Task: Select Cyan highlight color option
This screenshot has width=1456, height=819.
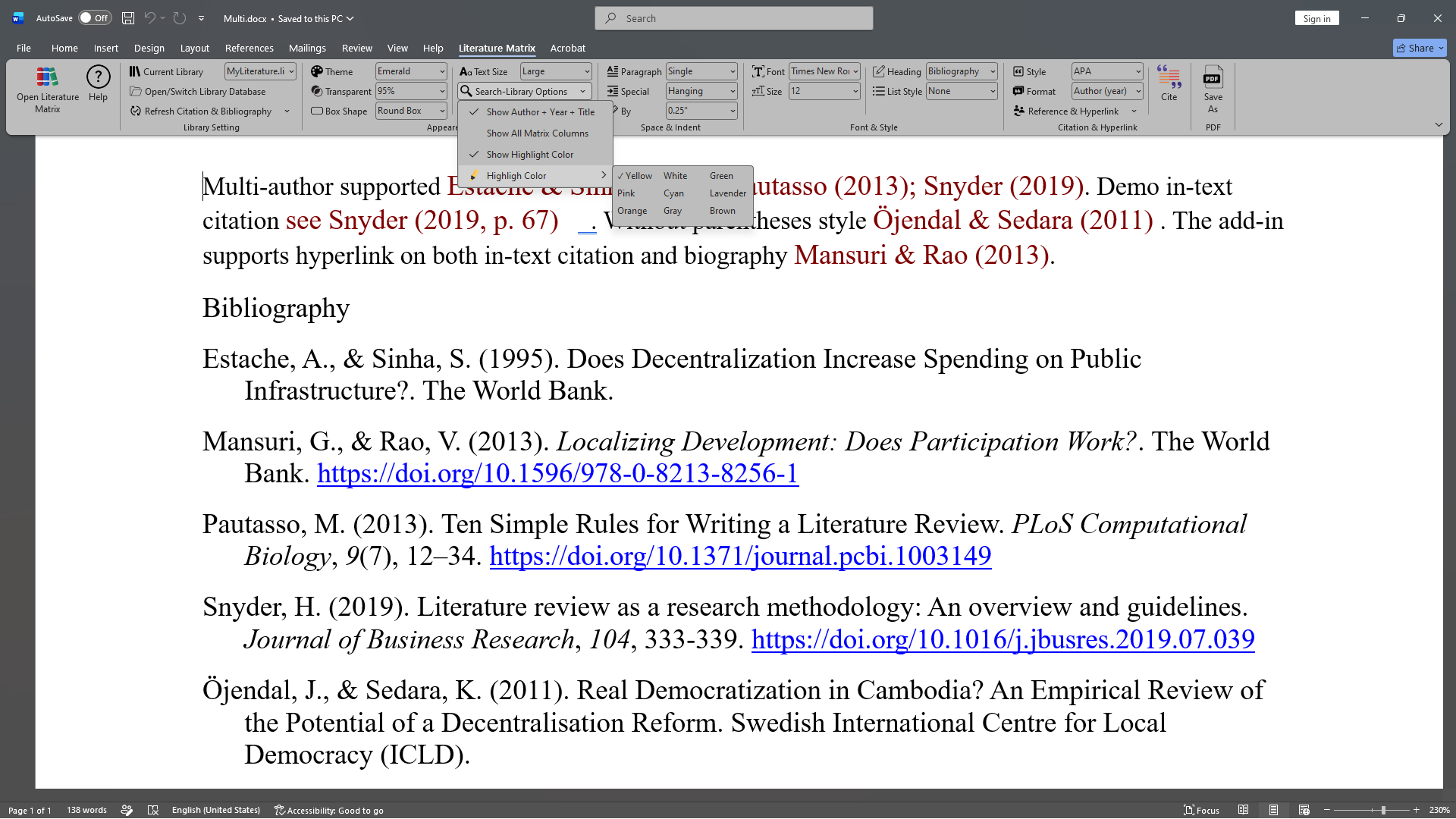Action: point(673,193)
